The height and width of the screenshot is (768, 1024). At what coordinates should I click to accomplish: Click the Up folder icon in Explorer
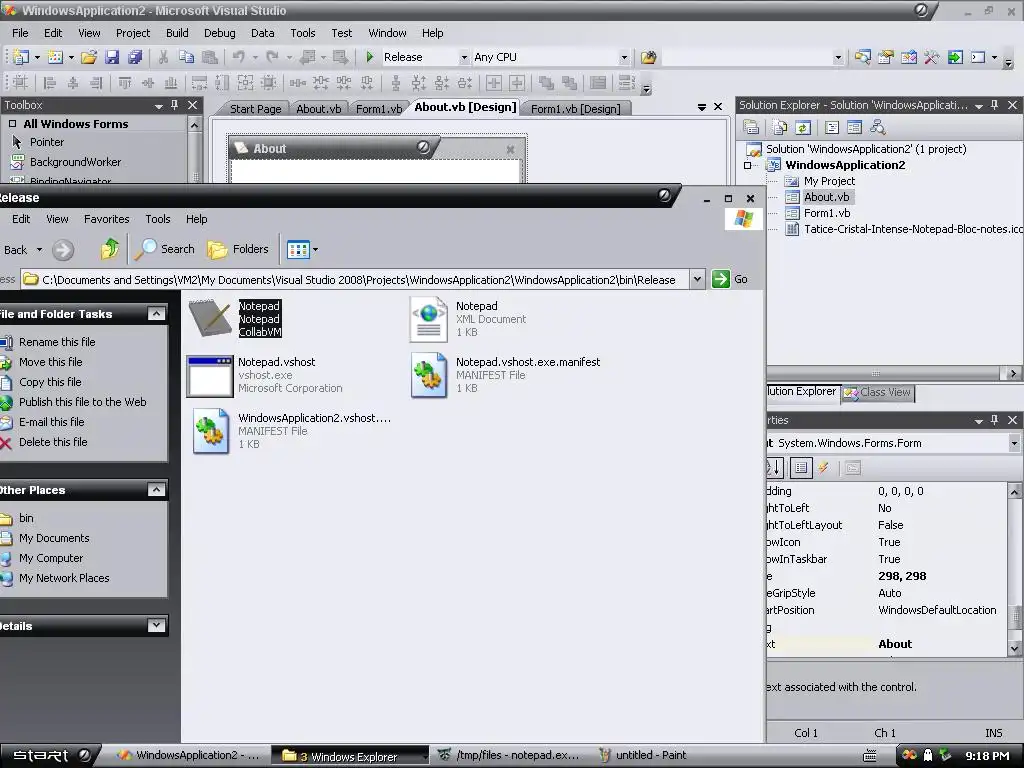tap(110, 249)
